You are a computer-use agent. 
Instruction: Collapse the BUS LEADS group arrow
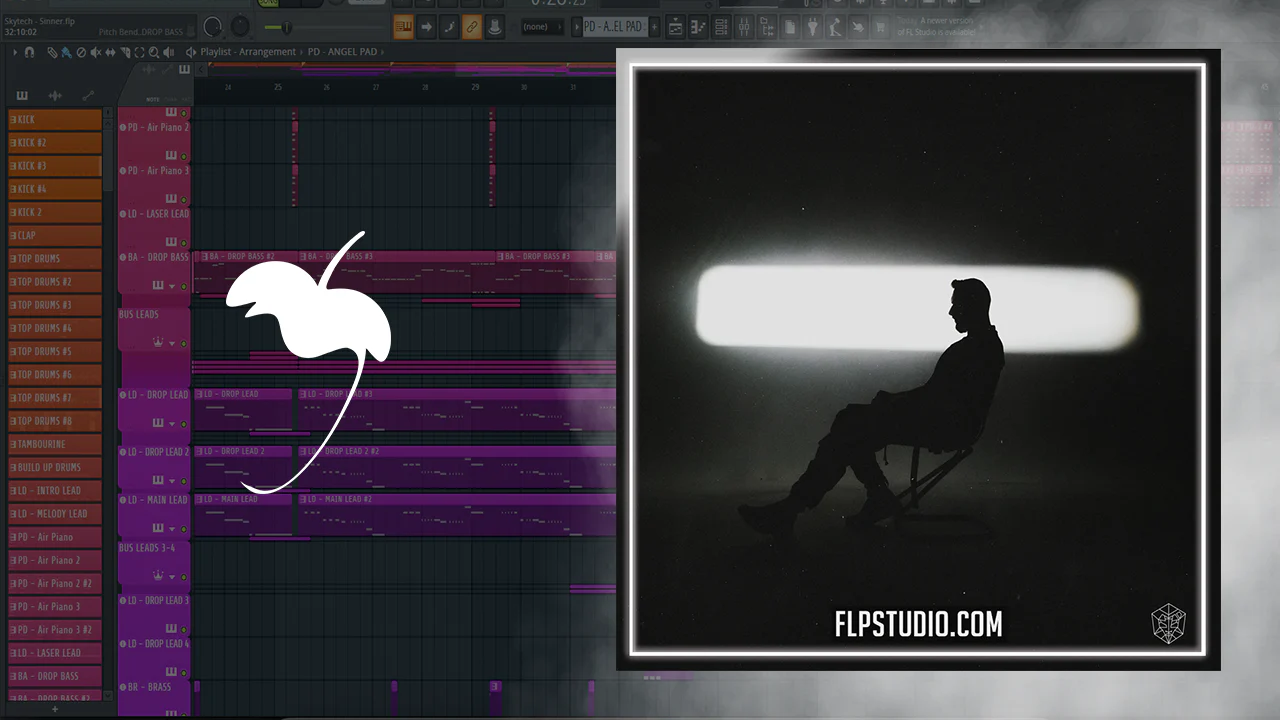172,343
